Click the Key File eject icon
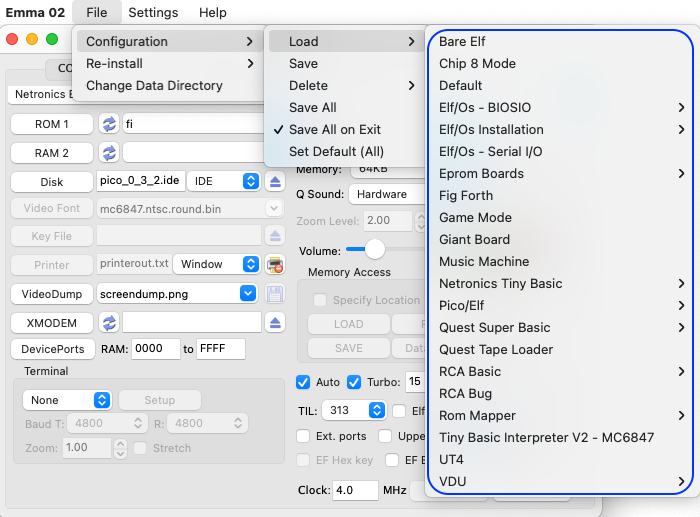This screenshot has height=517, width=700. tap(275, 236)
